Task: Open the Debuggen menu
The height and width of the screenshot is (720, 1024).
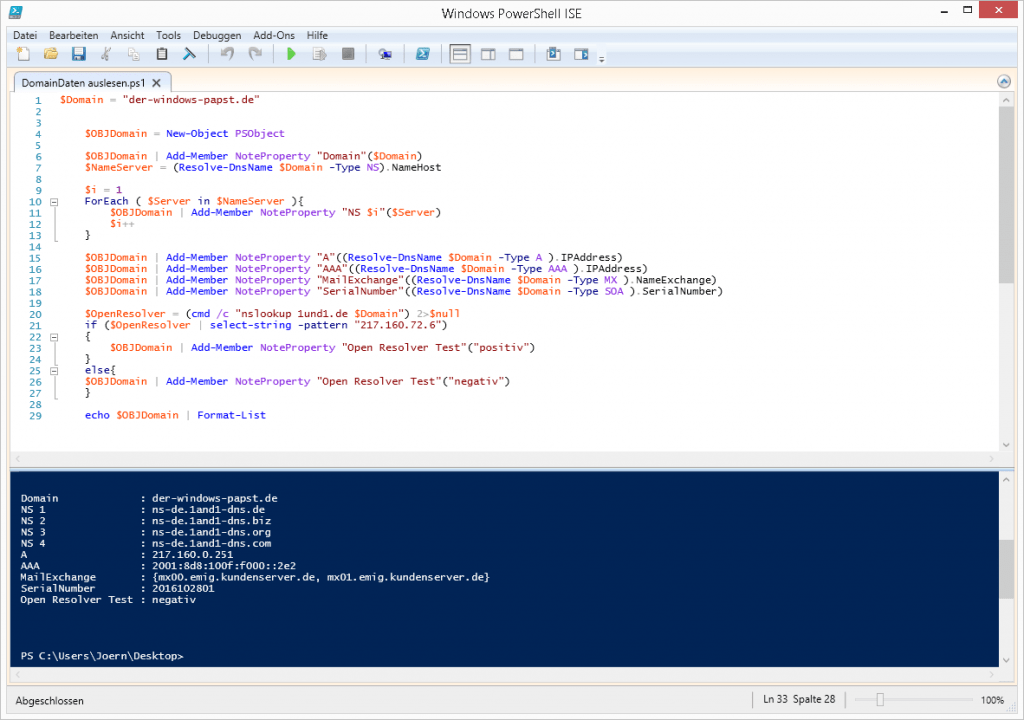Action: (x=216, y=35)
